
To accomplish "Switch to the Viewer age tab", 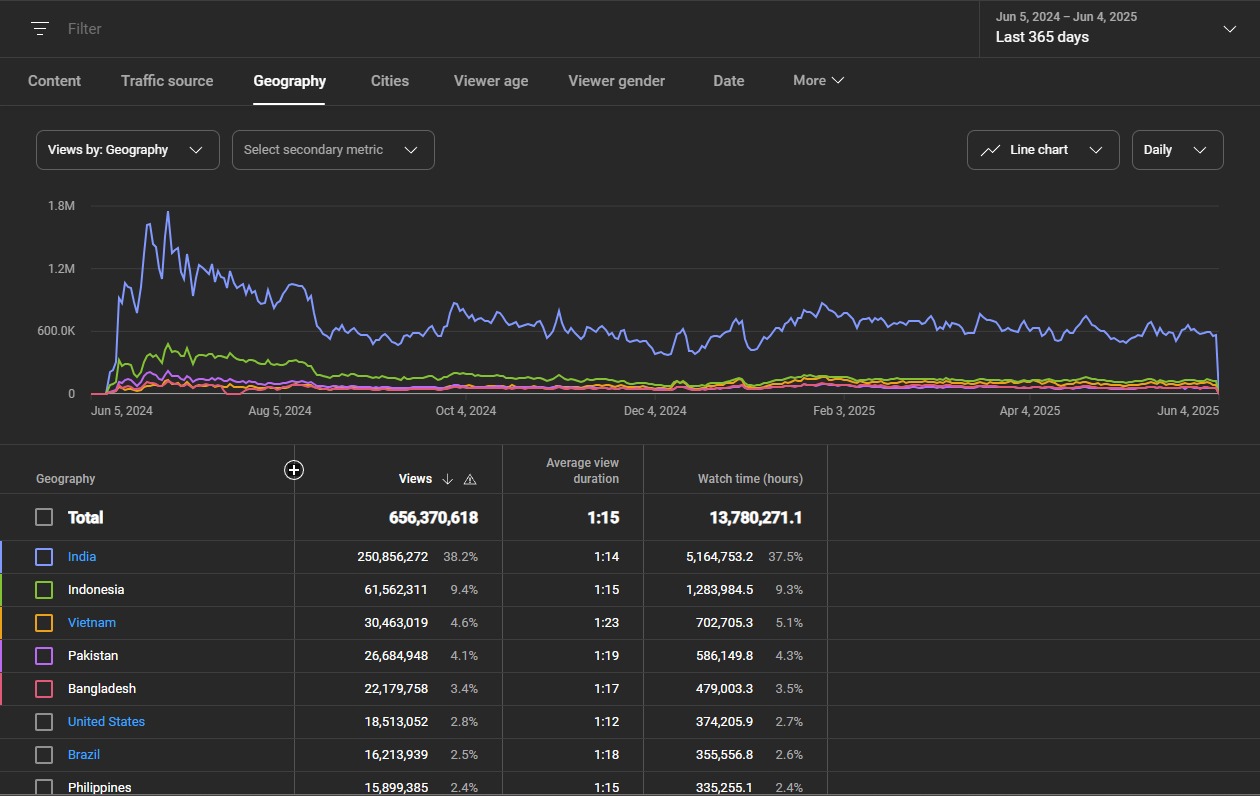I will click(x=491, y=81).
